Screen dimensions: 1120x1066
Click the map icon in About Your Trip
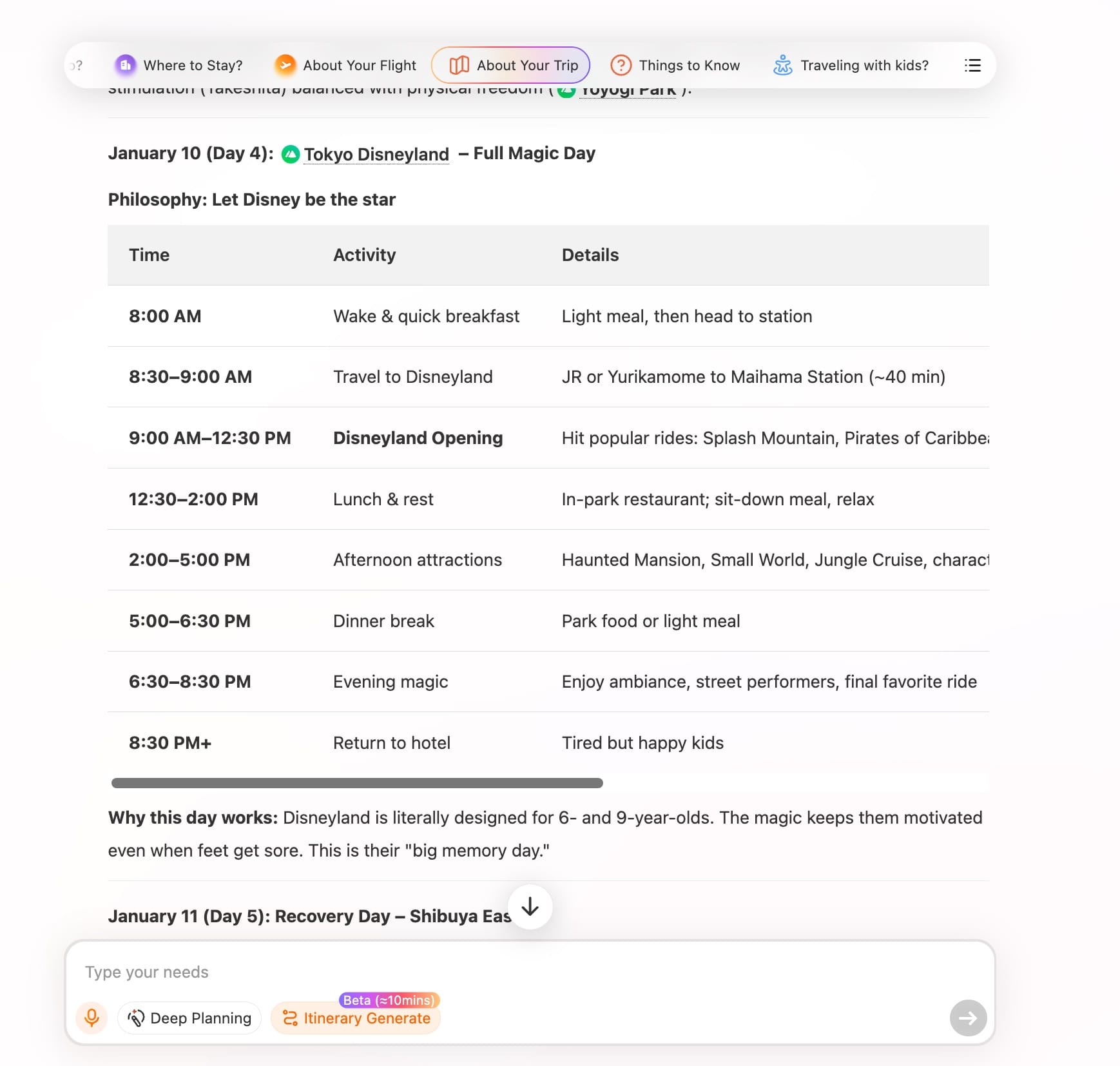coord(459,65)
